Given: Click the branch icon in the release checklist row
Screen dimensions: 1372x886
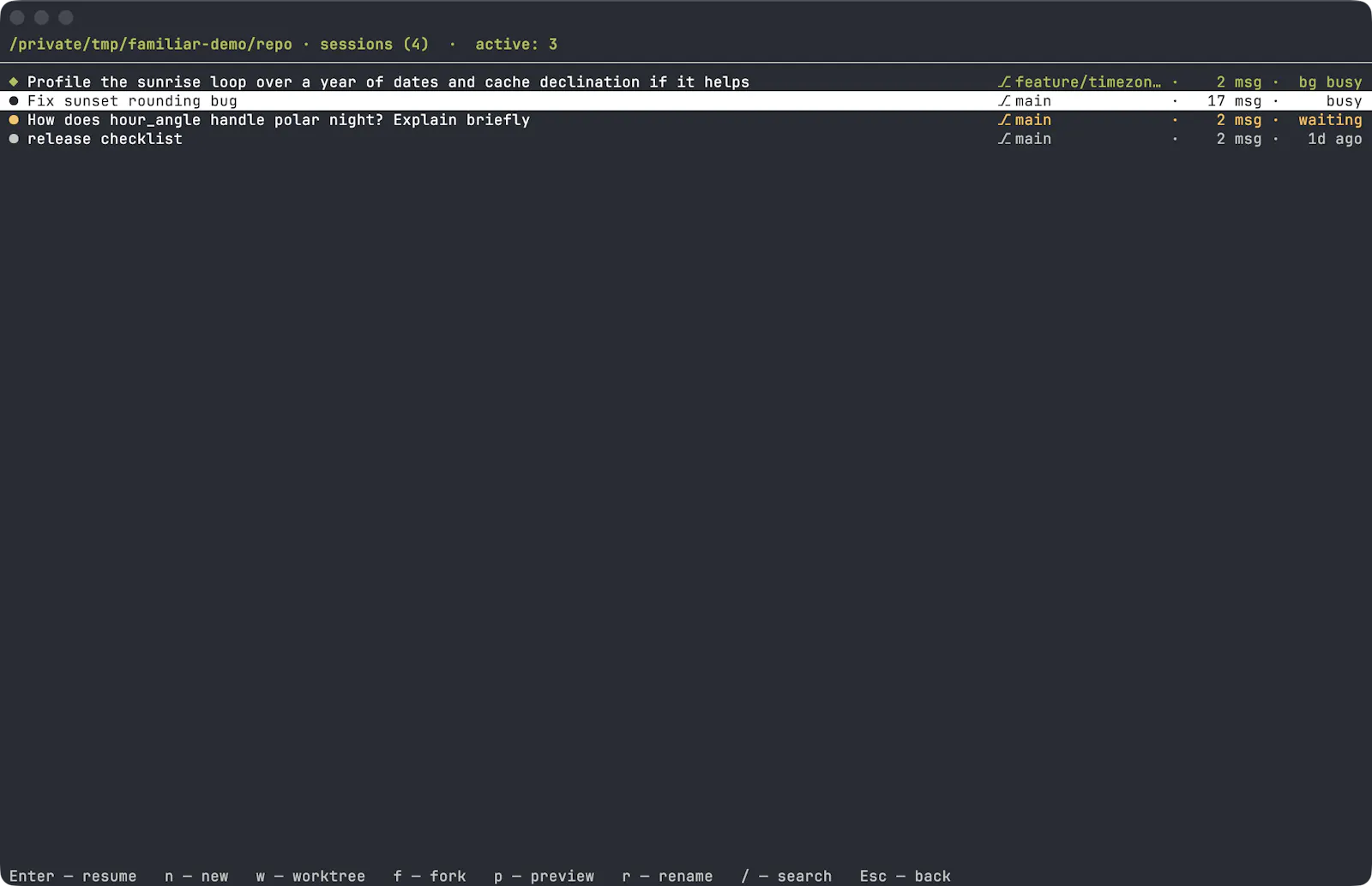Looking at the screenshot, I should point(1004,138).
